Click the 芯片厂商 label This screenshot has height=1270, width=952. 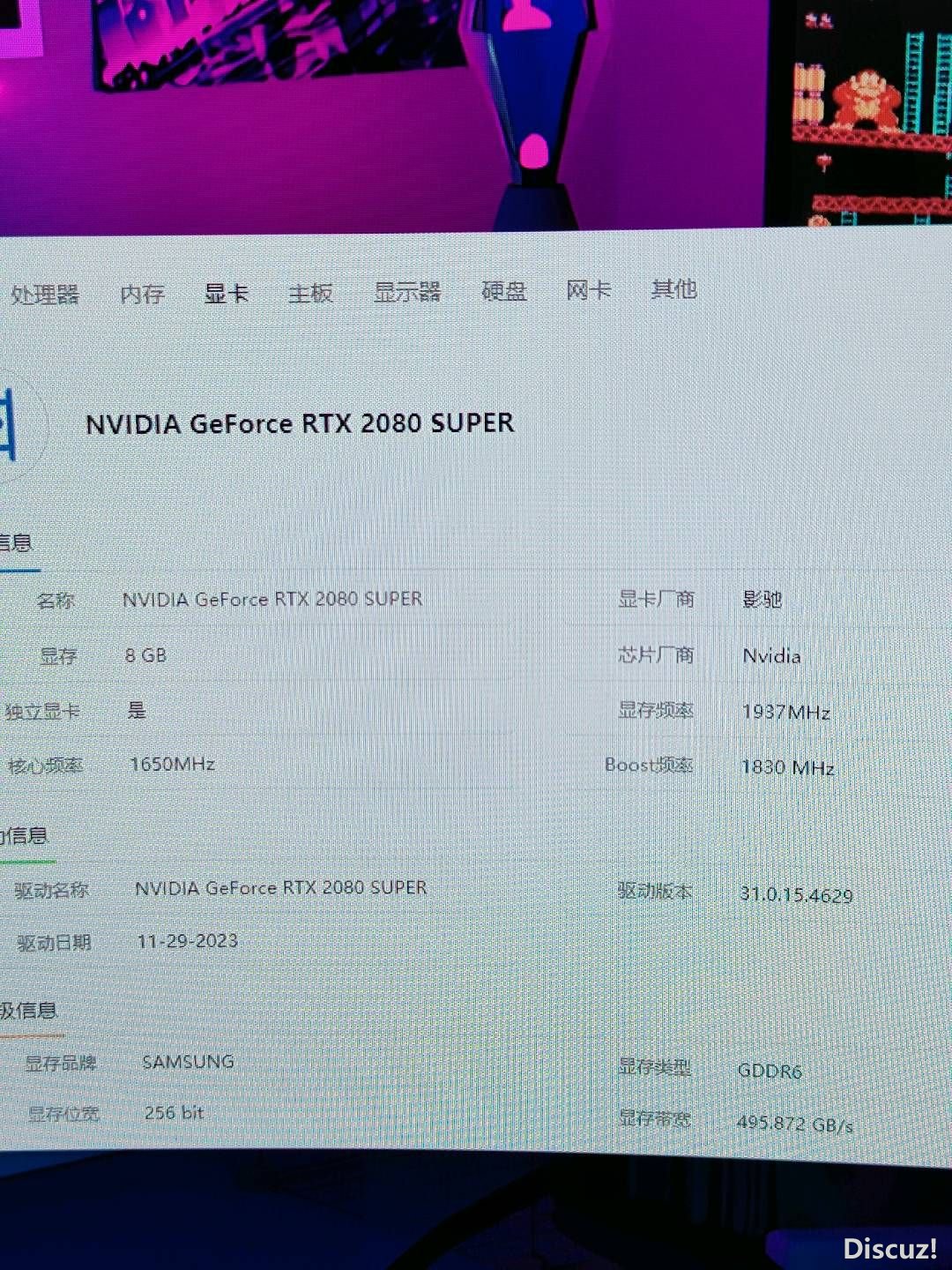pos(656,655)
